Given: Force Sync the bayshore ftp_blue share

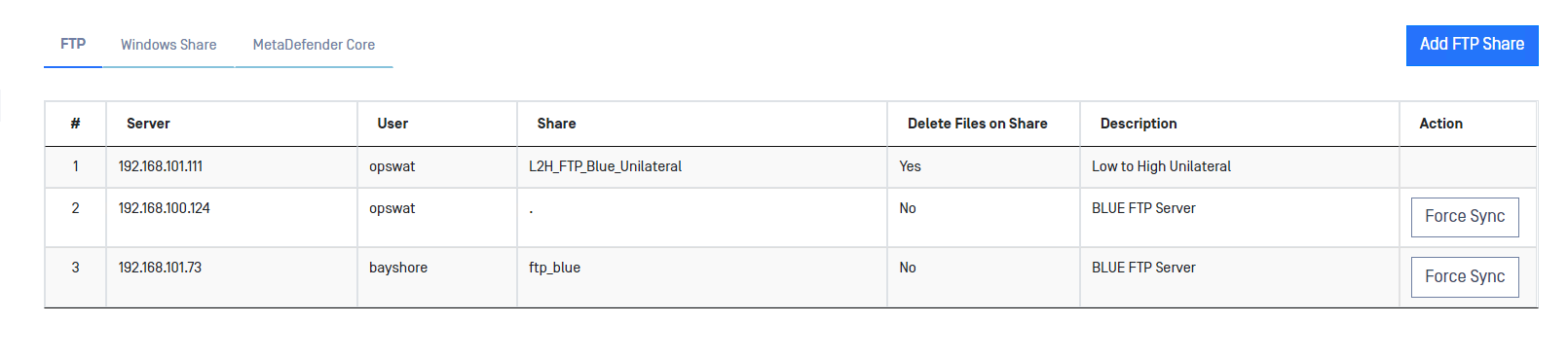Looking at the screenshot, I should point(1465,277).
